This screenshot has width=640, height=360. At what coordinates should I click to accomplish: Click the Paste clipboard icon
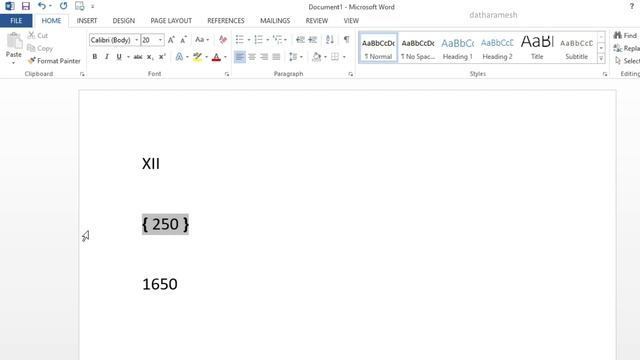coord(14,41)
